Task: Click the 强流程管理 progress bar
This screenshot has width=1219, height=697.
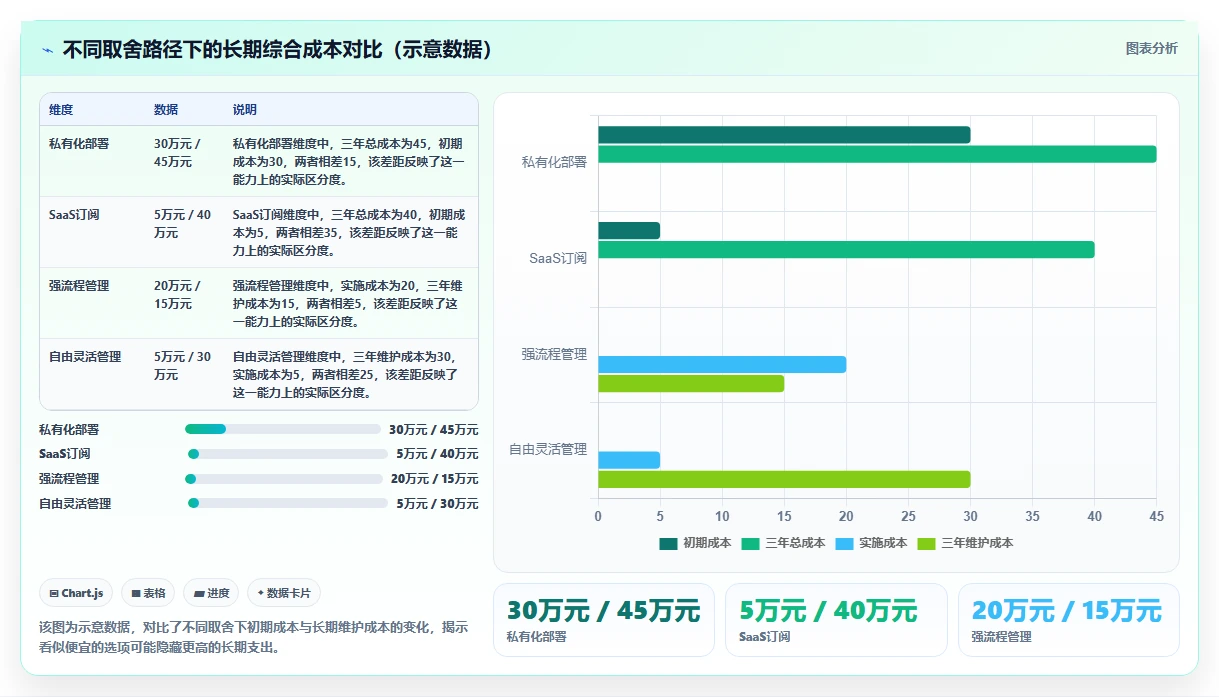Action: (x=283, y=479)
